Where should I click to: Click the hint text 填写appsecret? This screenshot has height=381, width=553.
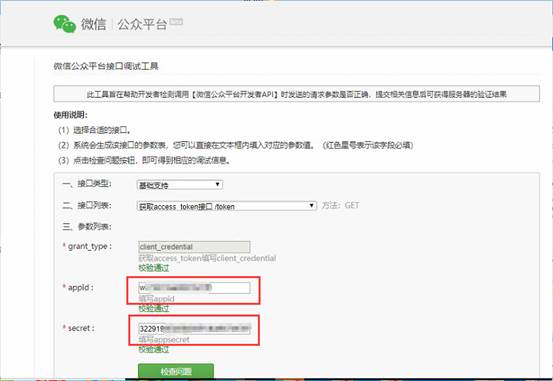click(164, 340)
